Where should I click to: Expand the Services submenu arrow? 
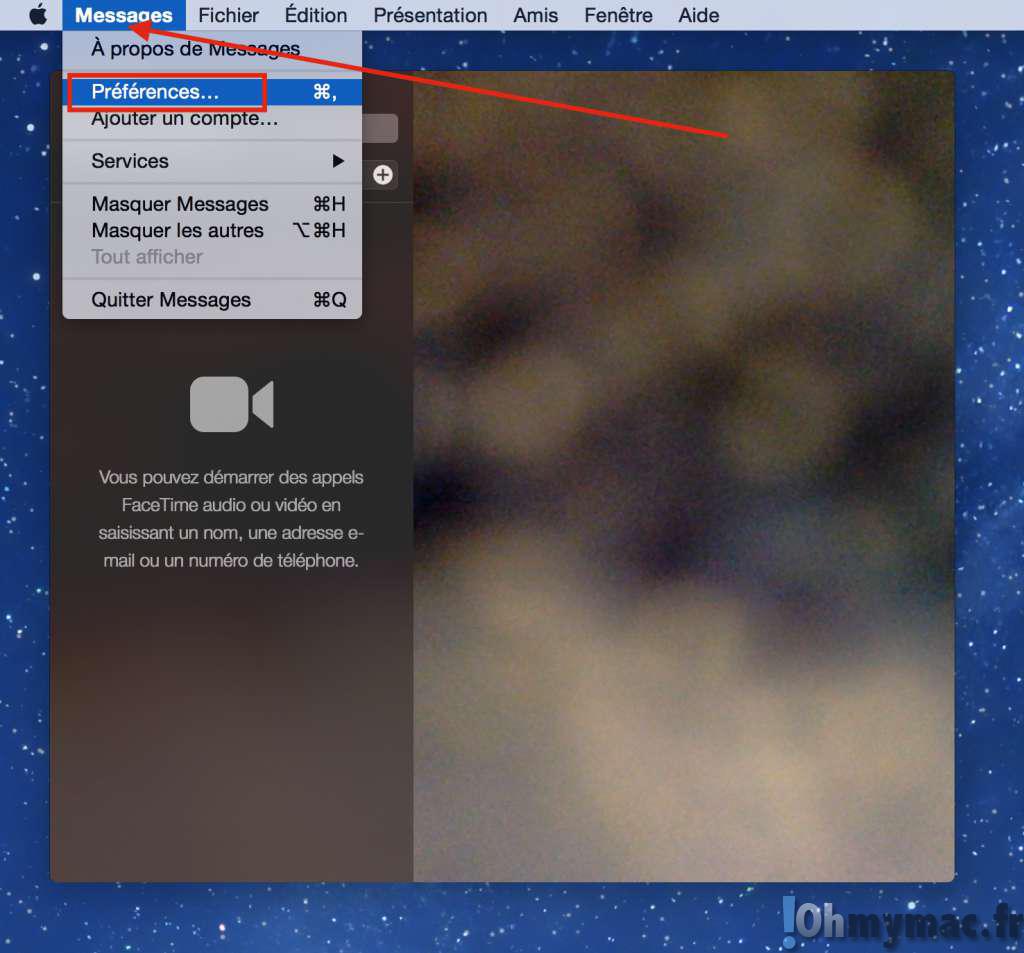(338, 161)
